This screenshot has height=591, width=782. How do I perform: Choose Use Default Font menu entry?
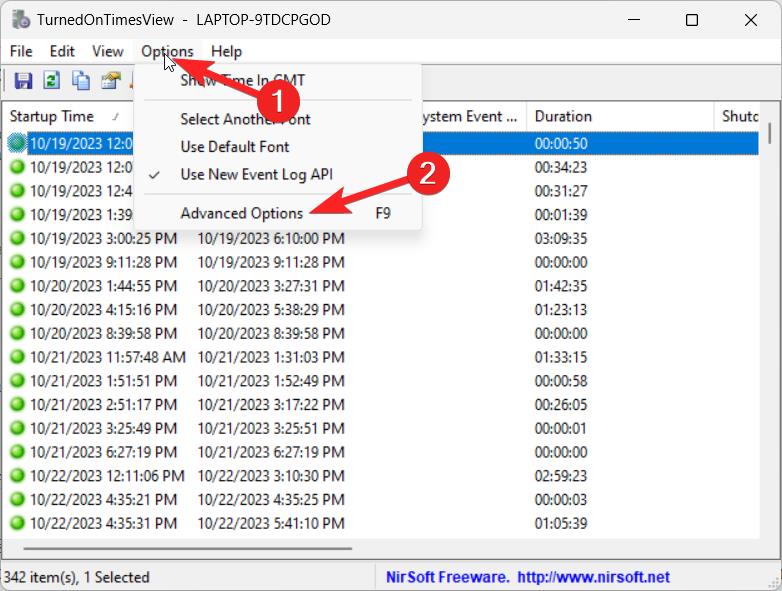(x=277, y=147)
